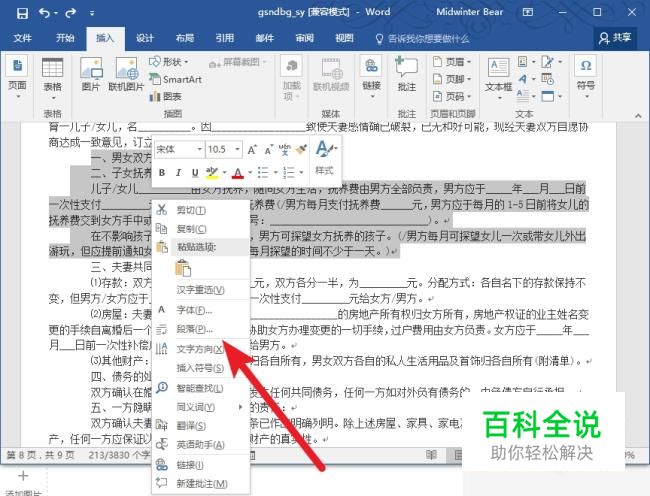Screen dimensions: 650x496
Task: Switch to the 布局 ribbon tab
Action: pyautogui.click(x=185, y=38)
